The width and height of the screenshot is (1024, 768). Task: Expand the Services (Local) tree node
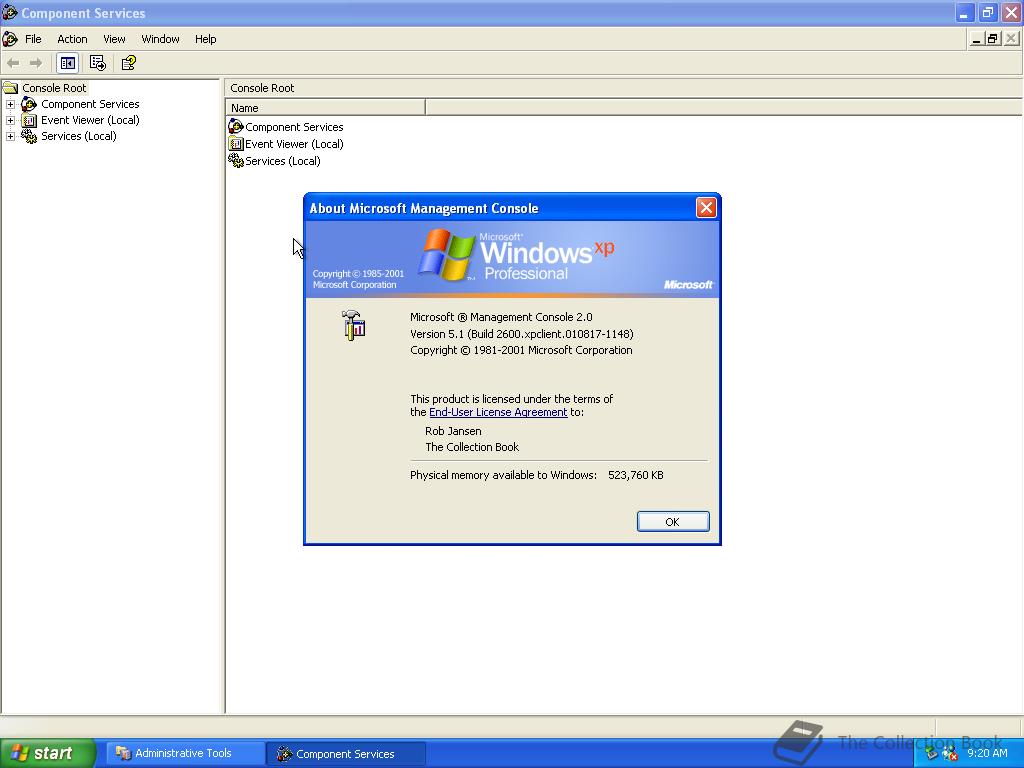click(x=10, y=136)
